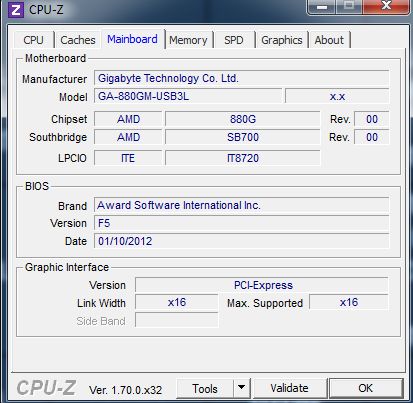This screenshot has width=413, height=403.
Task: Click the Model field GA-880GM-USB3L
Action: (188, 96)
